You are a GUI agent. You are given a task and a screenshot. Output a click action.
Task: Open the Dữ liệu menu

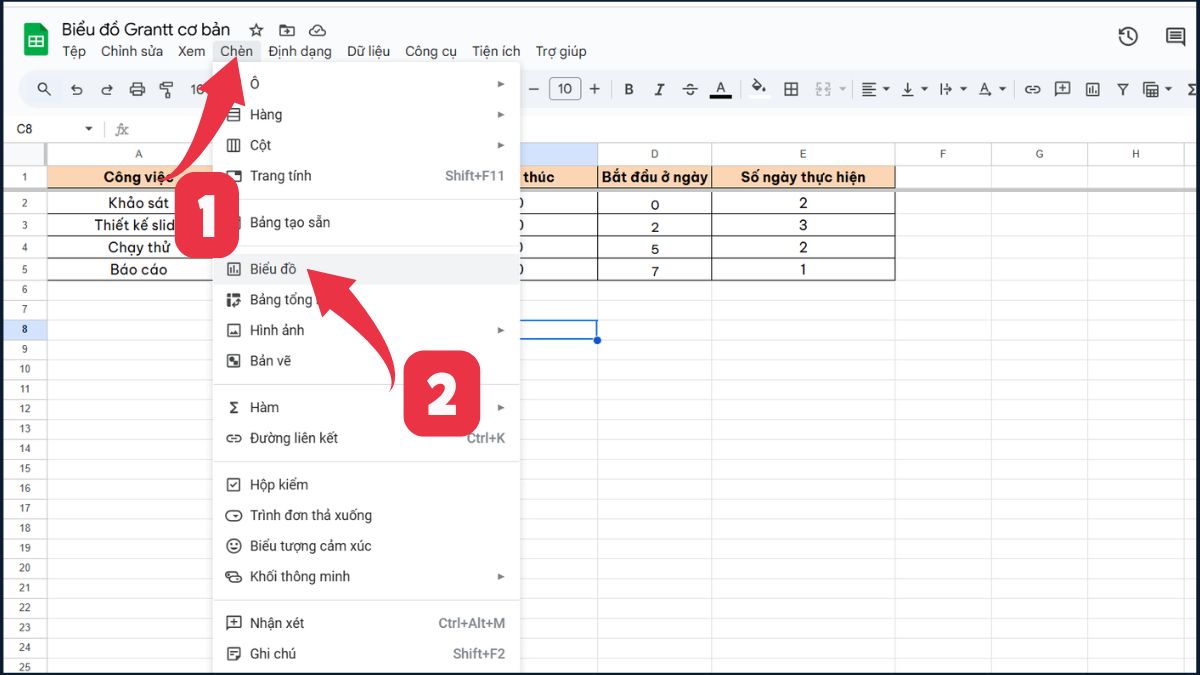click(367, 51)
